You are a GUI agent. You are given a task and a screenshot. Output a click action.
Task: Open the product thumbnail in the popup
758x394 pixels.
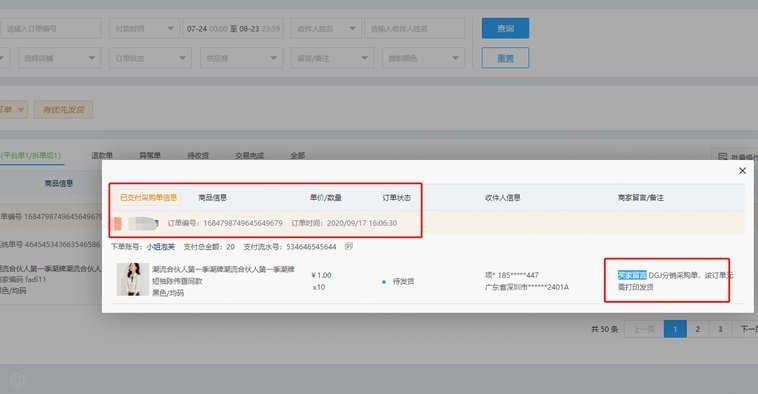[133, 279]
